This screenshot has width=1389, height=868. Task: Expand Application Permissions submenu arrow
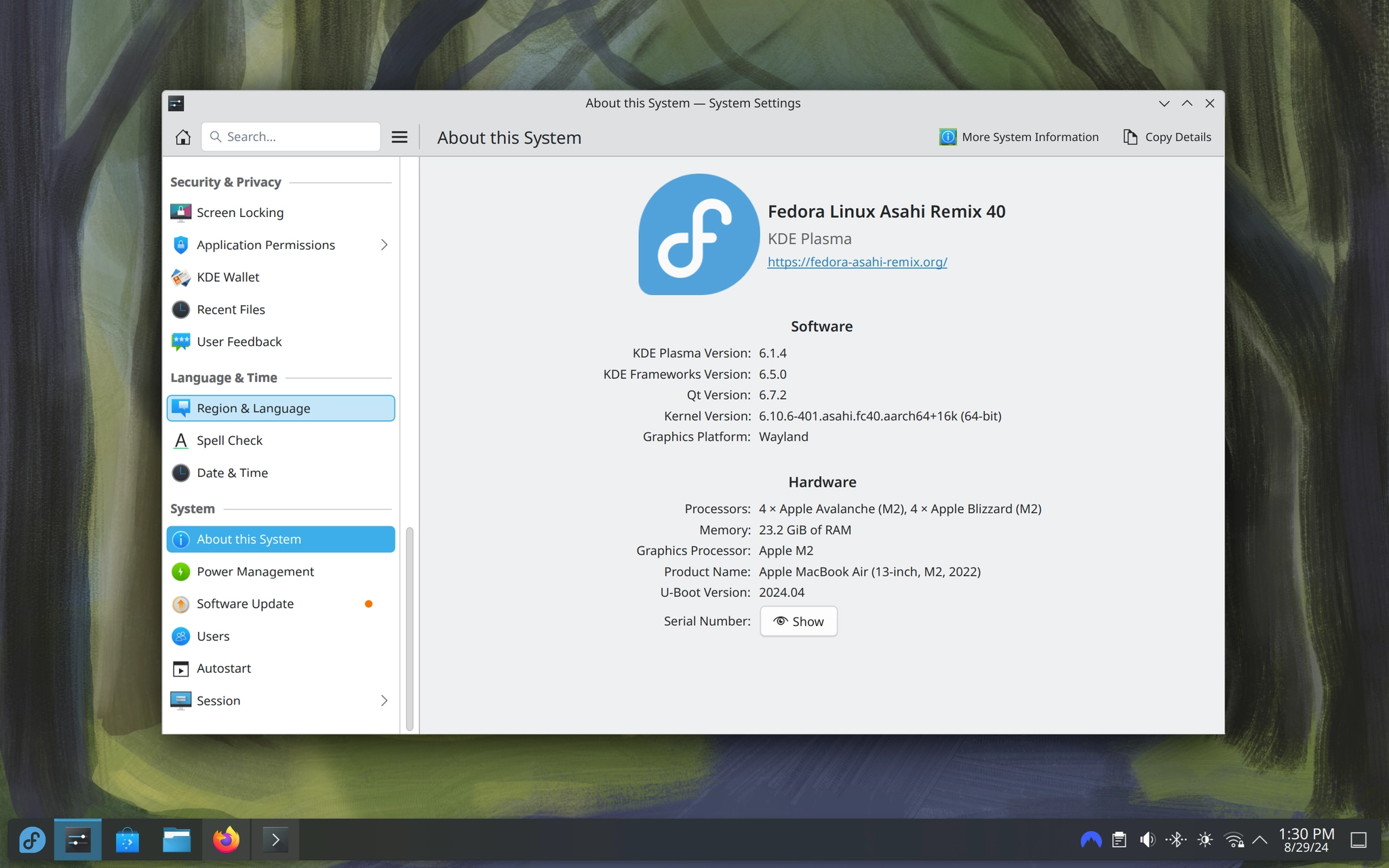coord(384,245)
